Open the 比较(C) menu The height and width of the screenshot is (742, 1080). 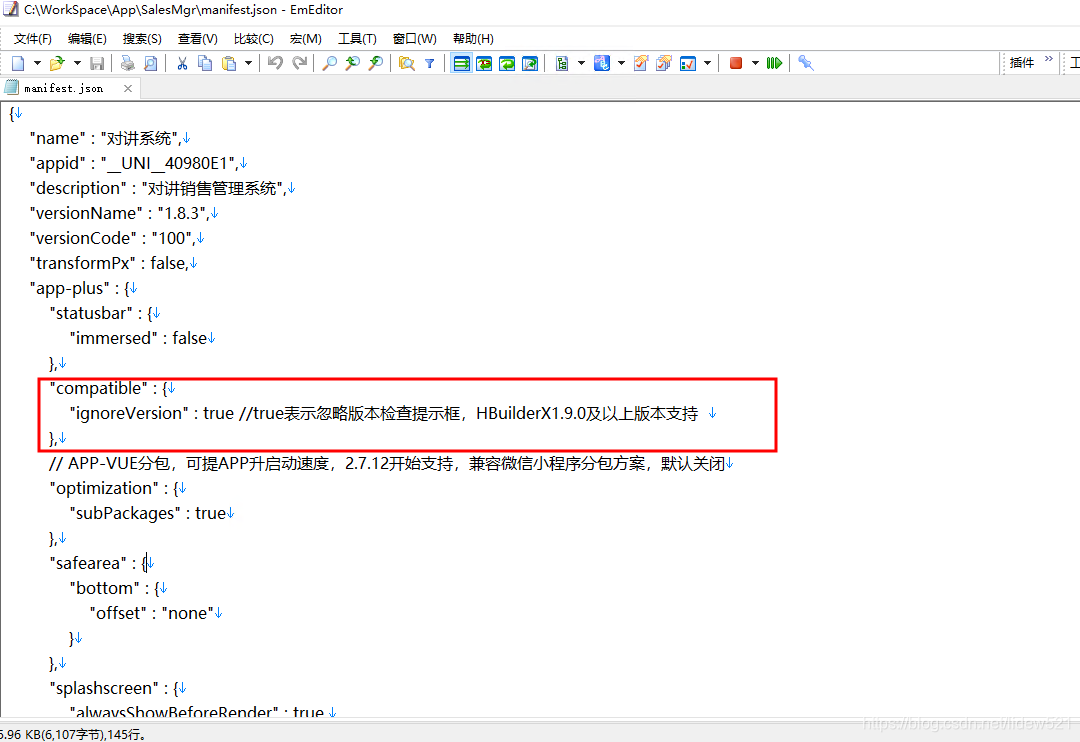tap(253, 39)
